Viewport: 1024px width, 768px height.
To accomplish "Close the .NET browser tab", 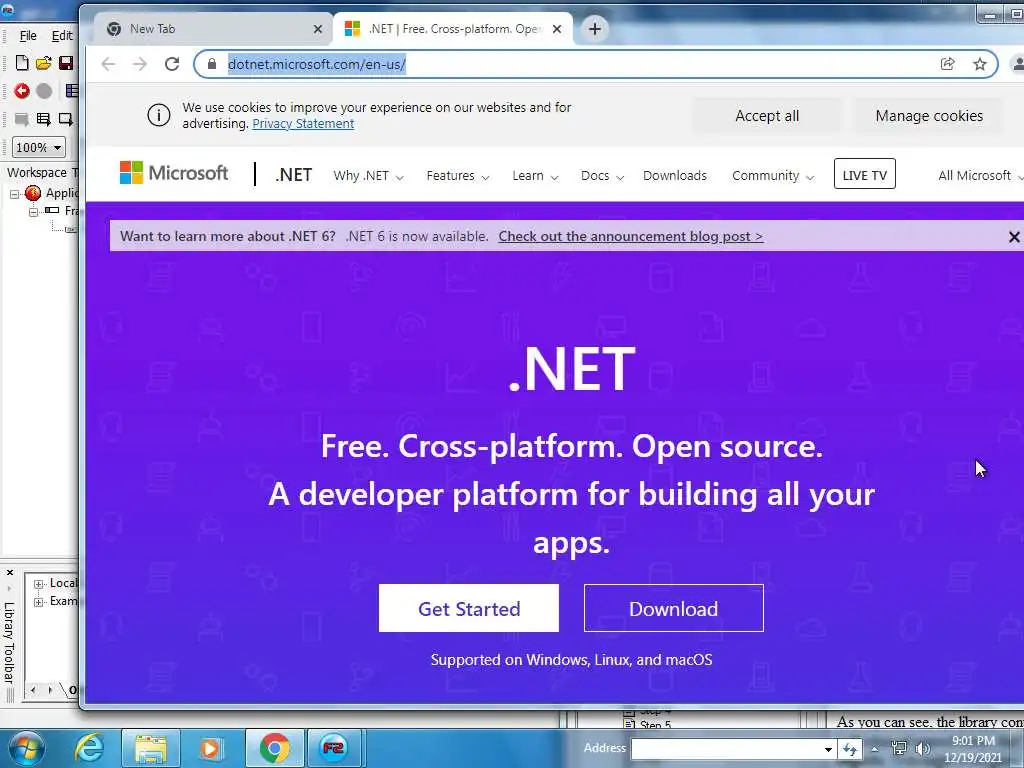I will (556, 29).
